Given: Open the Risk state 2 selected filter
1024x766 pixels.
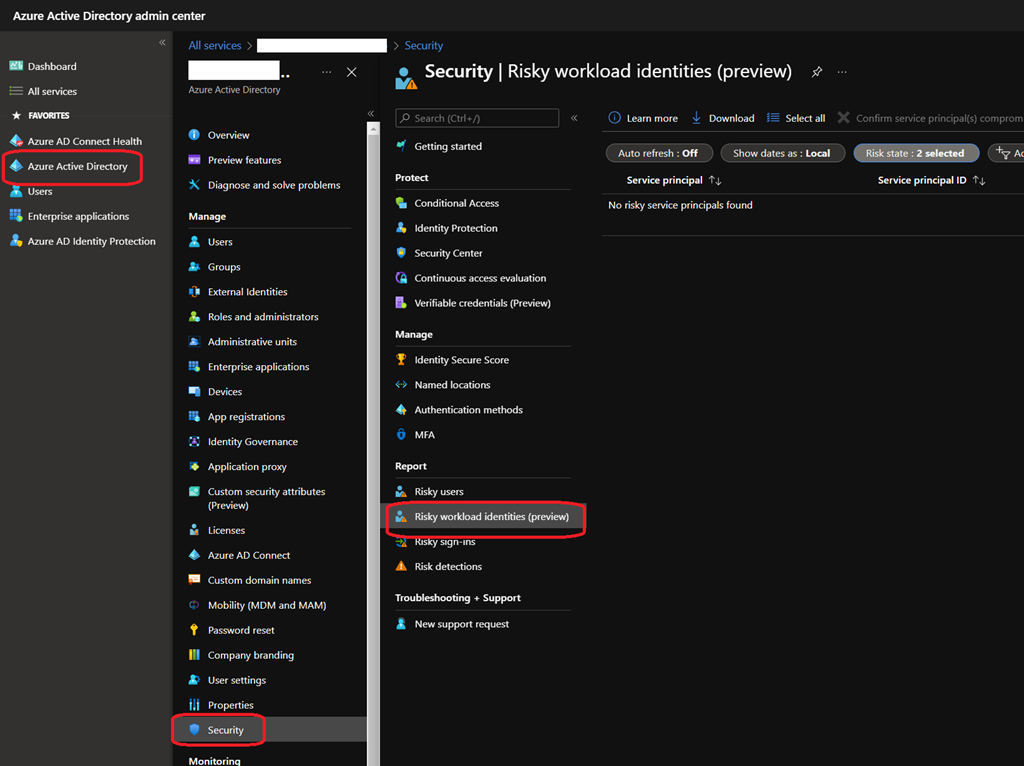Looking at the screenshot, I should tap(914, 153).
